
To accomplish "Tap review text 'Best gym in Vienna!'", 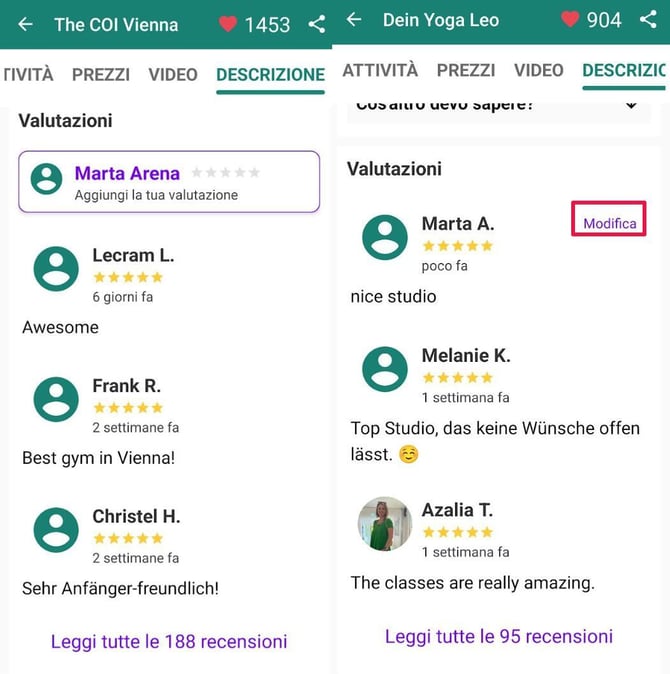I will [98, 458].
